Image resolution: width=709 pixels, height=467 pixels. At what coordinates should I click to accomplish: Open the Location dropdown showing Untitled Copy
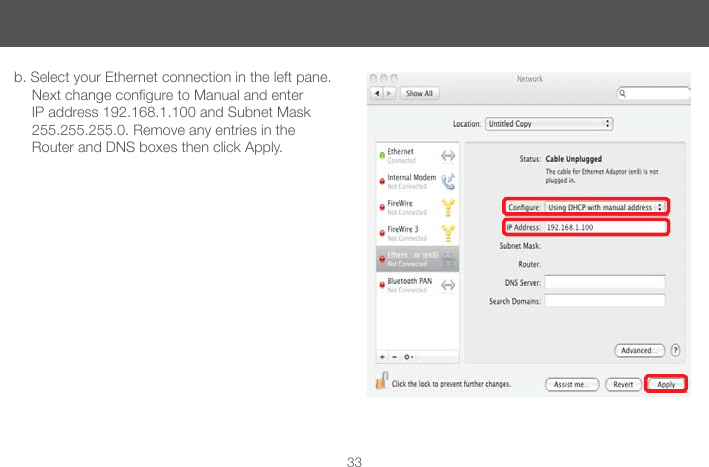pos(549,123)
